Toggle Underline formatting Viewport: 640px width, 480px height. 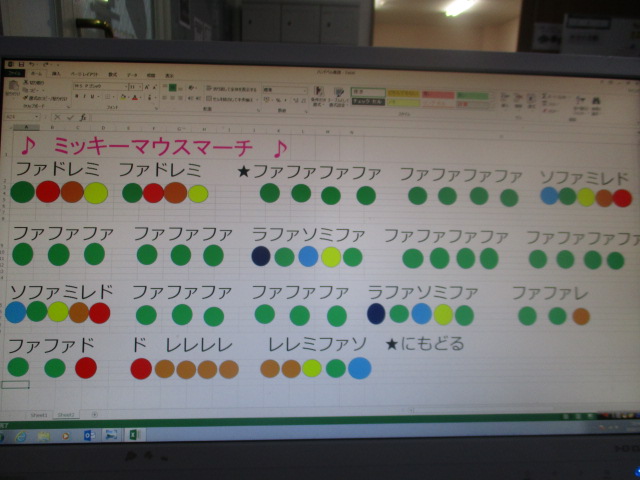[92, 96]
